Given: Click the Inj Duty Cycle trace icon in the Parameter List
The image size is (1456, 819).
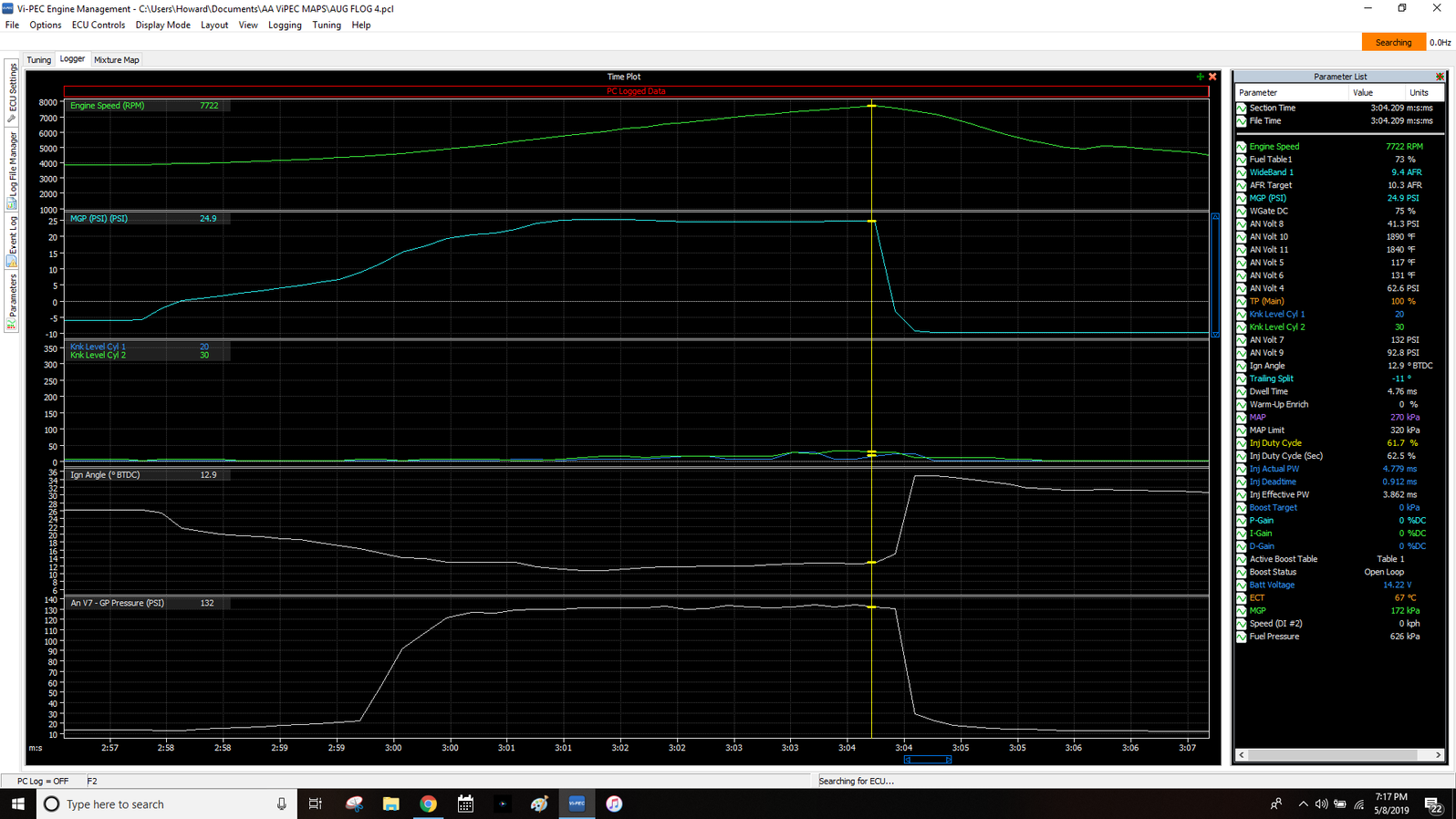Looking at the screenshot, I should click(1242, 443).
